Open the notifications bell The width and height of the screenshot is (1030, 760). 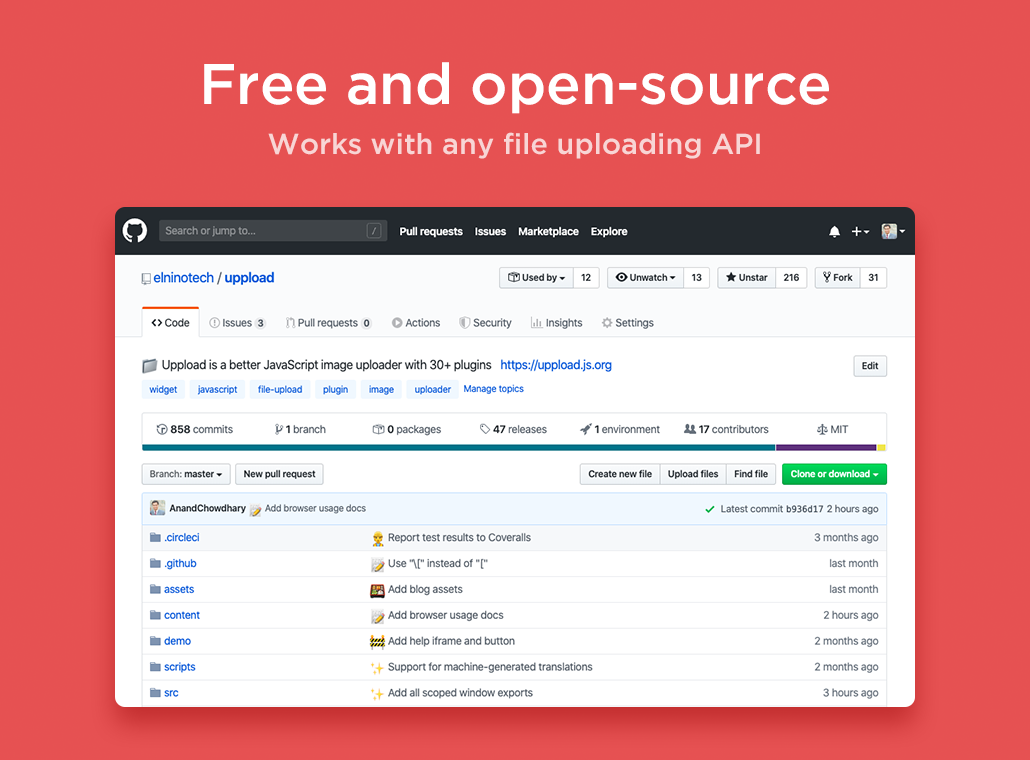(834, 231)
